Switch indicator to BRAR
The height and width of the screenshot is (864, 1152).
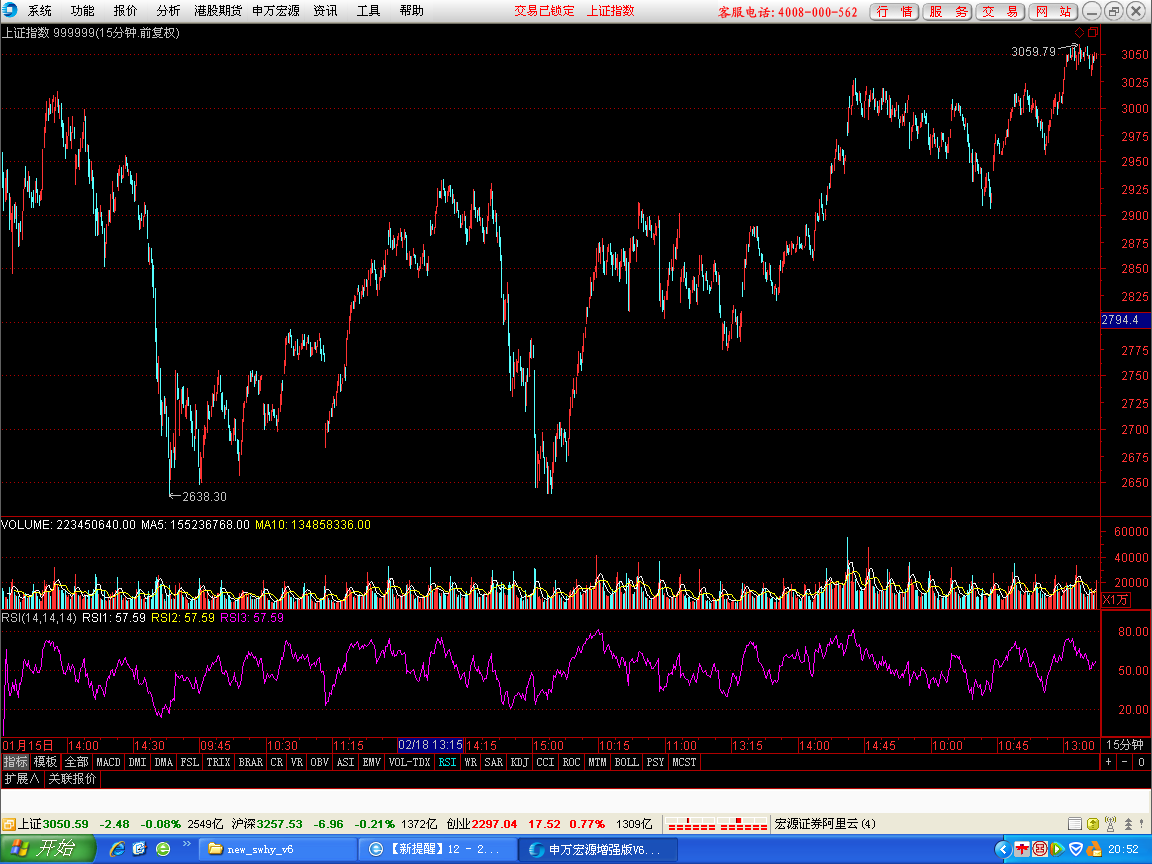[x=251, y=762]
